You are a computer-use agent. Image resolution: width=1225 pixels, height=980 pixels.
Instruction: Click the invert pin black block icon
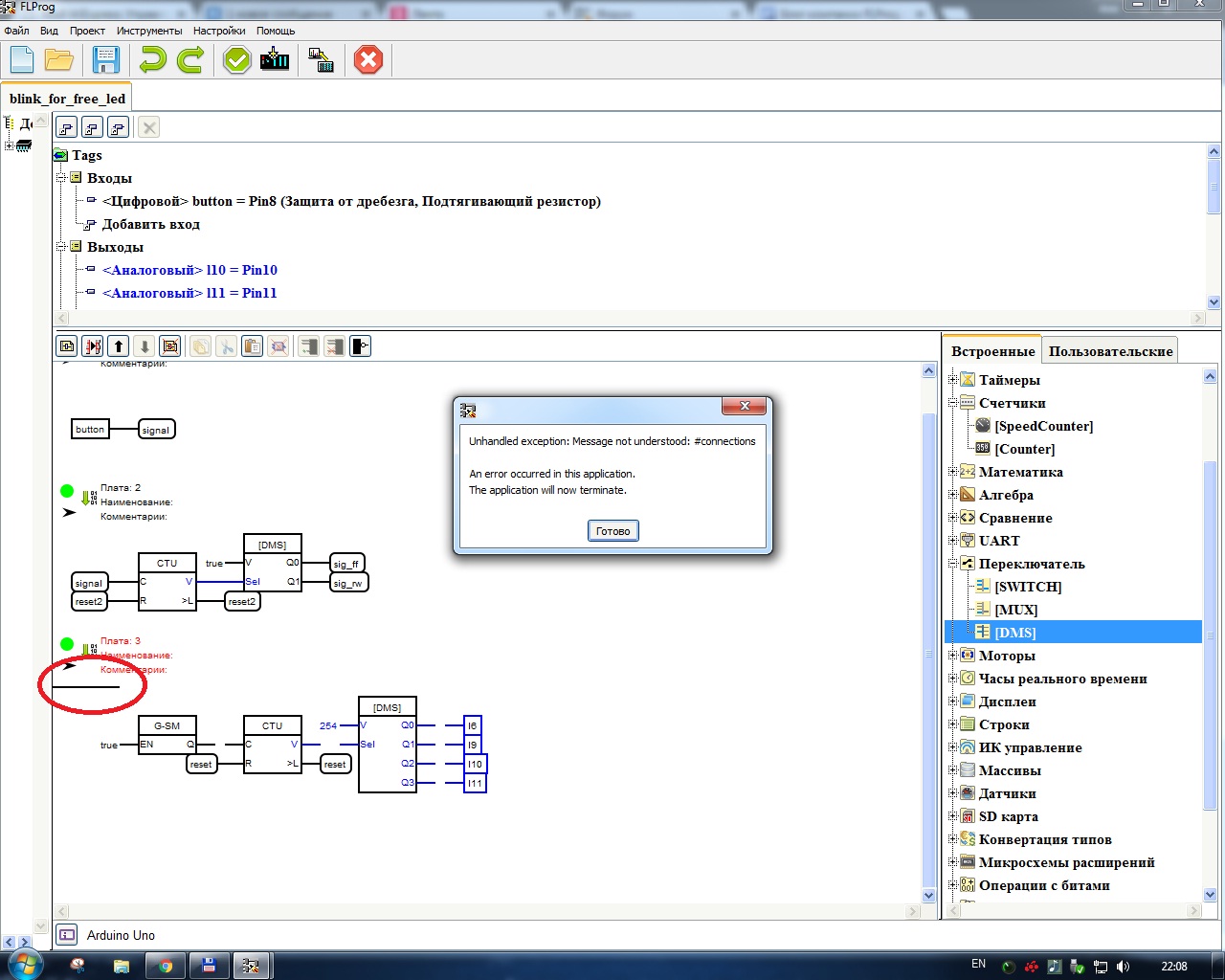click(360, 345)
